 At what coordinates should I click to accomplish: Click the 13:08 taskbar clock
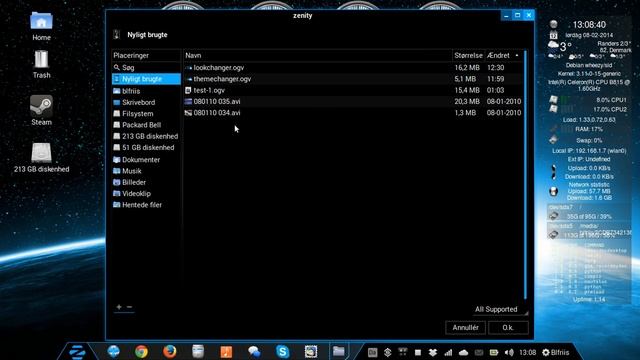coord(527,352)
